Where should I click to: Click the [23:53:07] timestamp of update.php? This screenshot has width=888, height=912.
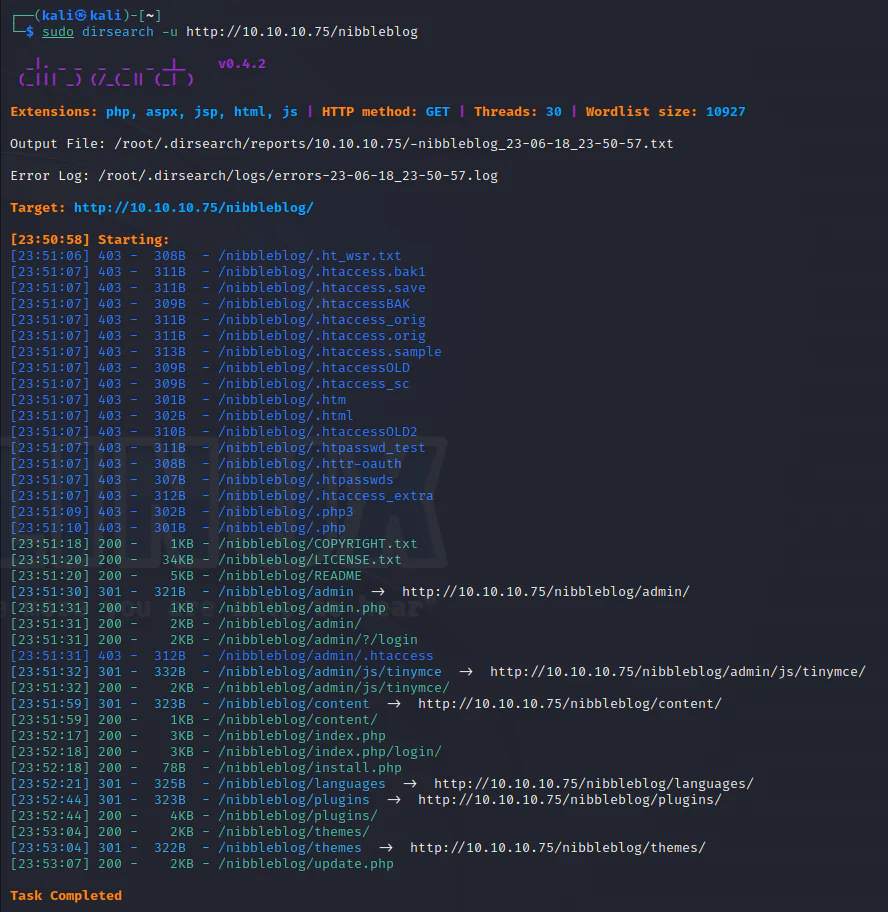(x=50, y=864)
